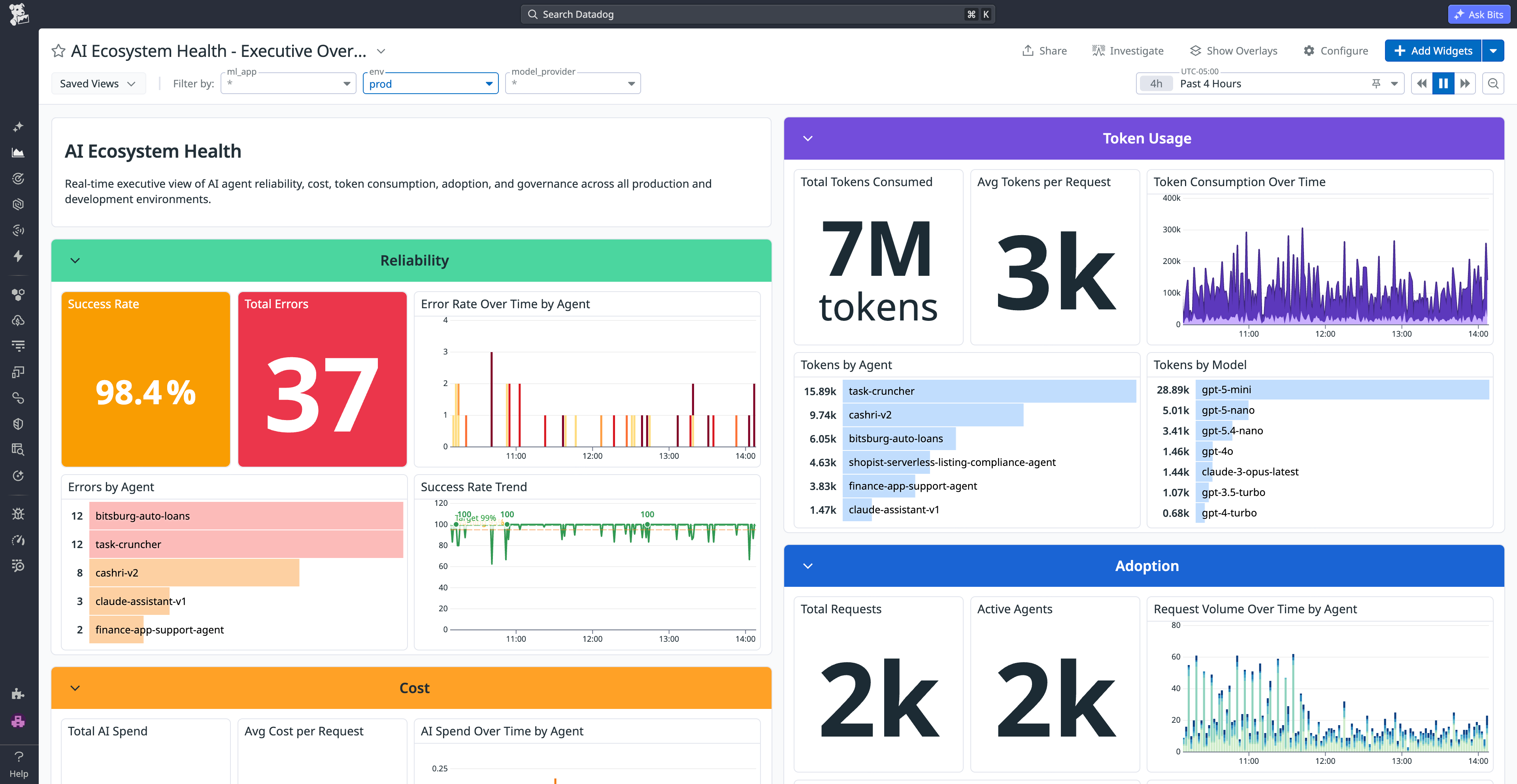Open the Saved Views dropdown
1517x784 pixels.
point(98,84)
